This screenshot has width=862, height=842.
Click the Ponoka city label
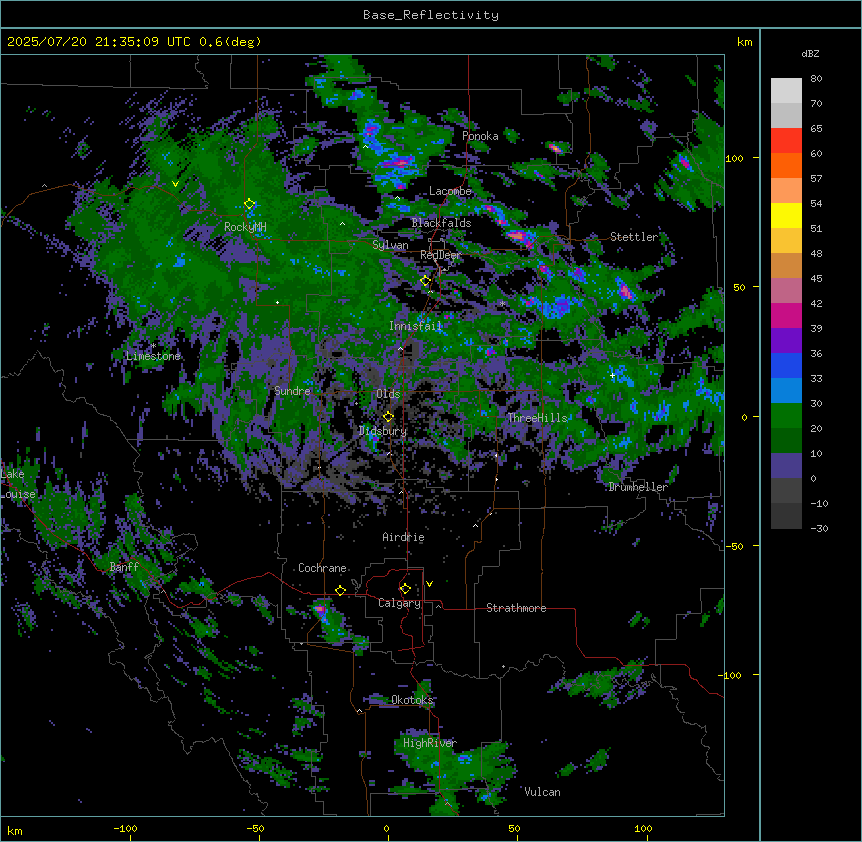pyautogui.click(x=480, y=136)
